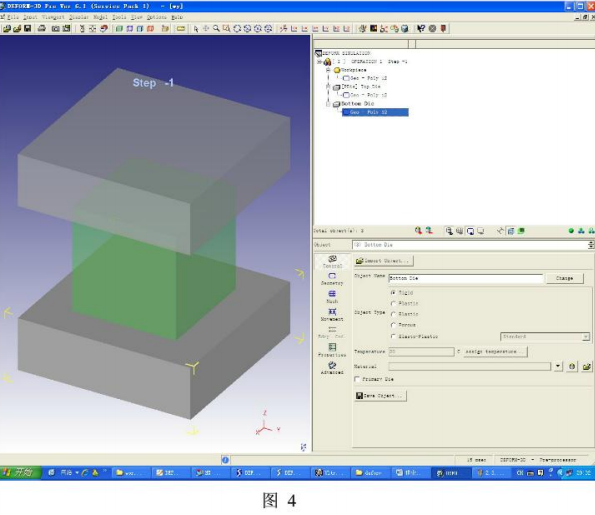
Task: Click the red display mode icon
Action: pos(151,28)
